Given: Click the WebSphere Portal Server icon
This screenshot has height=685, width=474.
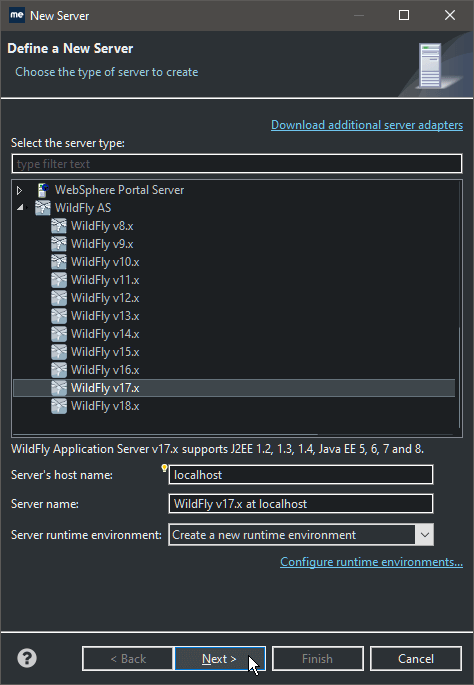Looking at the screenshot, I should (43, 190).
